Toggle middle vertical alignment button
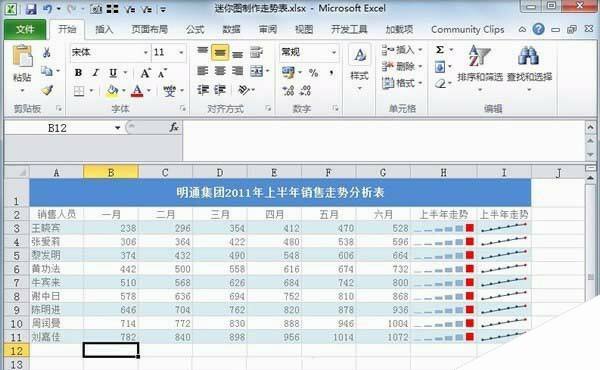This screenshot has height=370, width=600. click(x=220, y=53)
